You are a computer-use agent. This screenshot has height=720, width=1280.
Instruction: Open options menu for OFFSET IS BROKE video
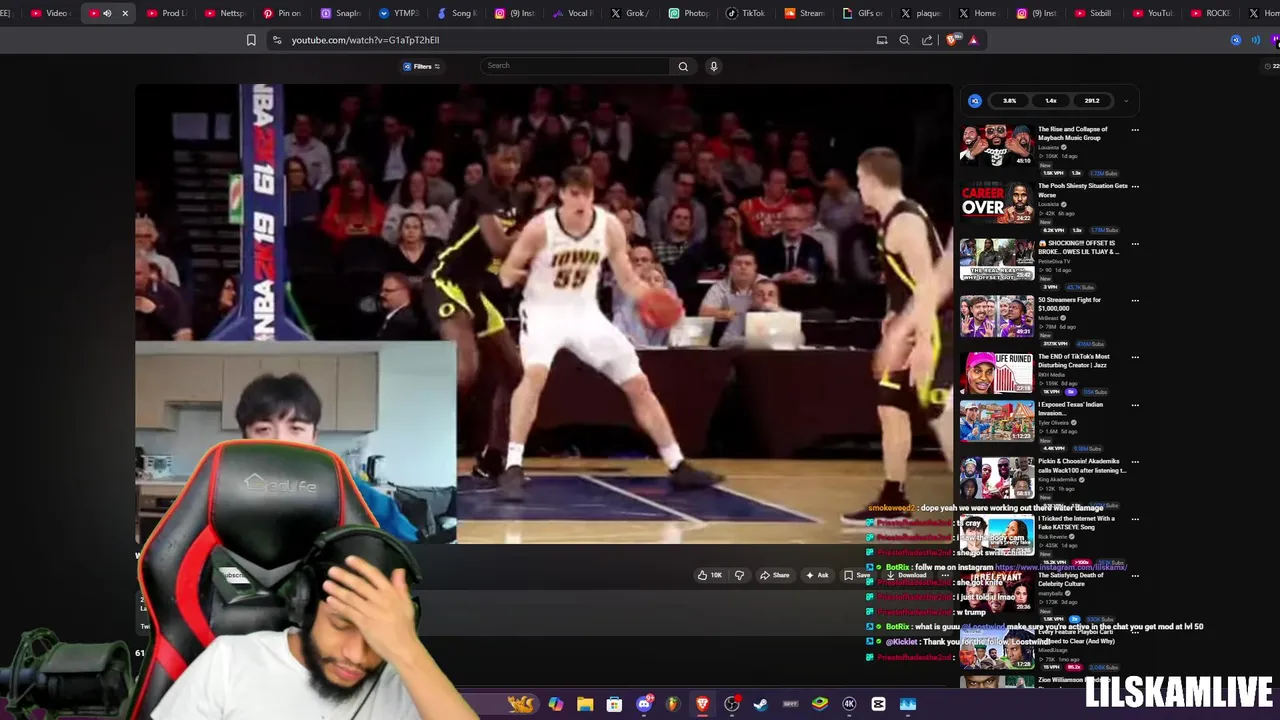1134,244
